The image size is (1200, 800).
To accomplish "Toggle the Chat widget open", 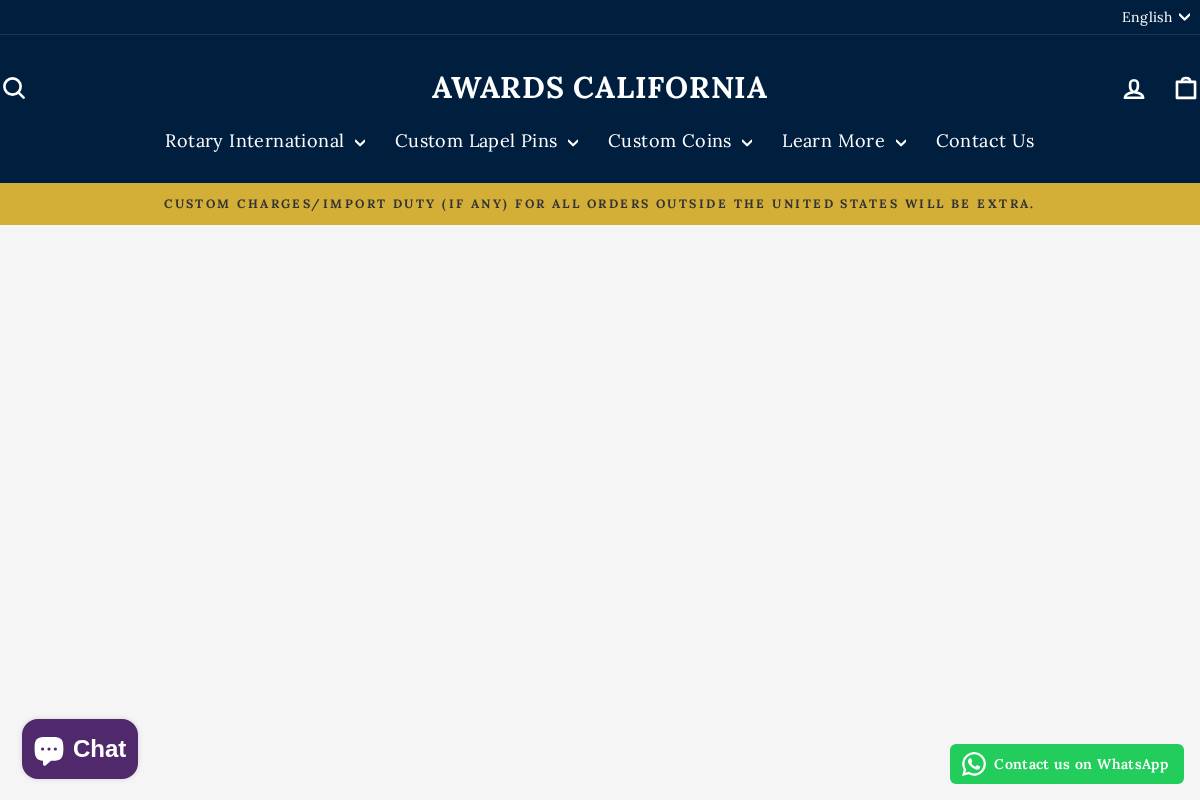I will [80, 748].
